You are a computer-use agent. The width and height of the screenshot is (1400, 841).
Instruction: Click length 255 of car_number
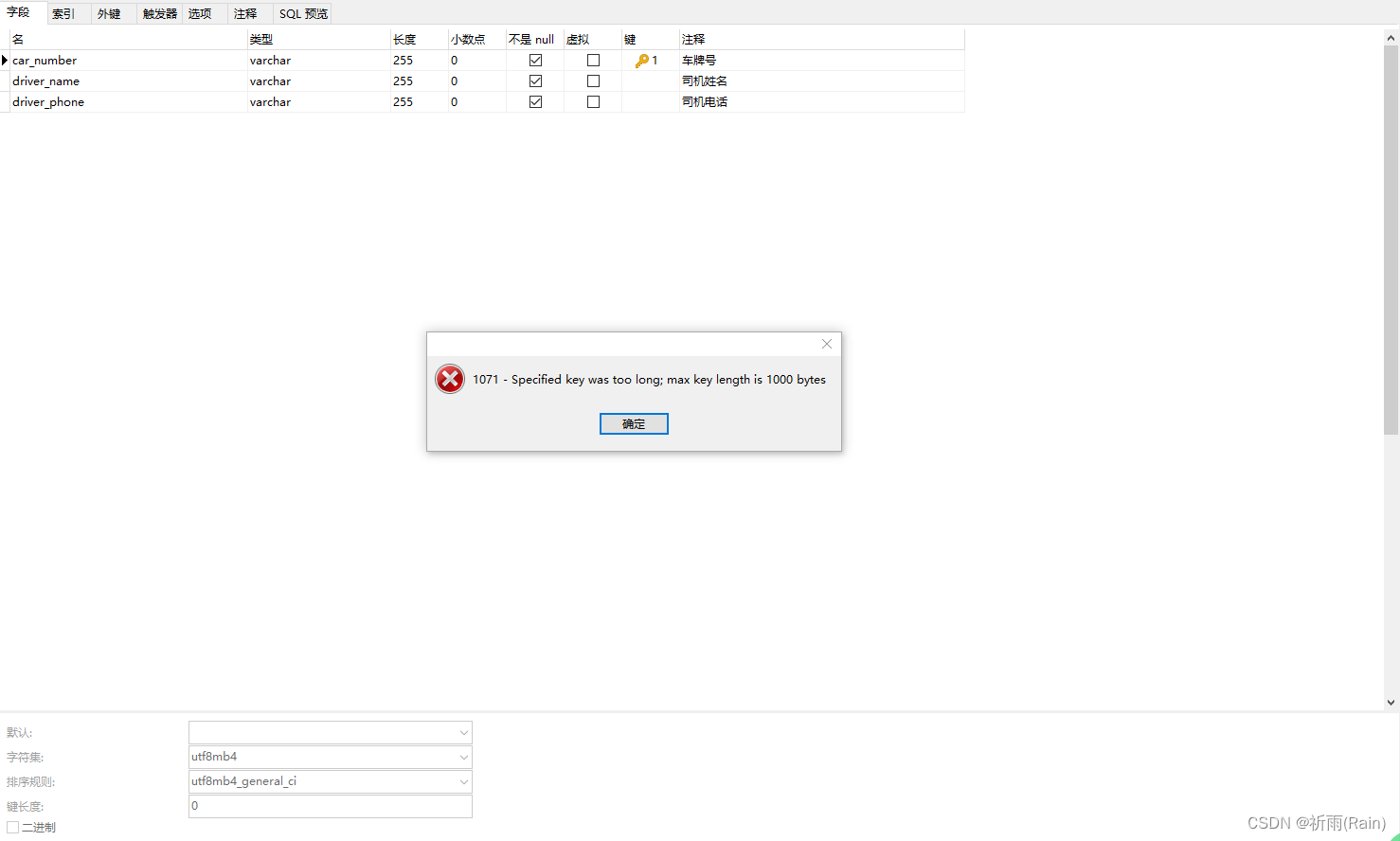point(404,61)
